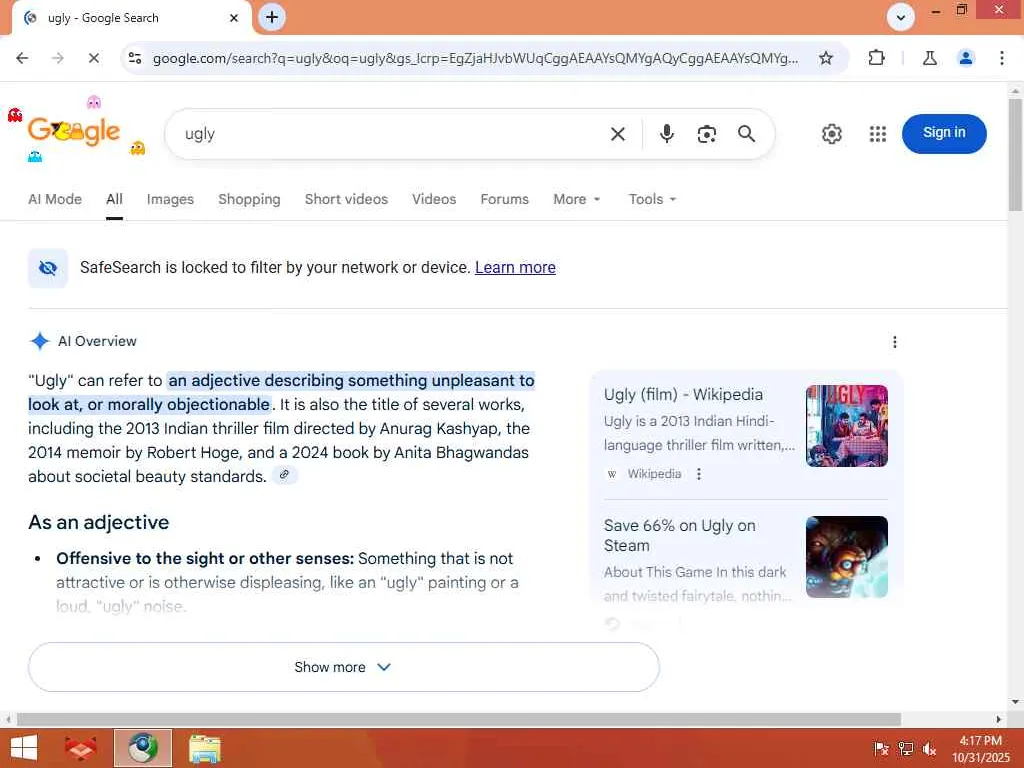This screenshot has height=768, width=1024.
Task: Switch to Images tab
Action: click(170, 199)
